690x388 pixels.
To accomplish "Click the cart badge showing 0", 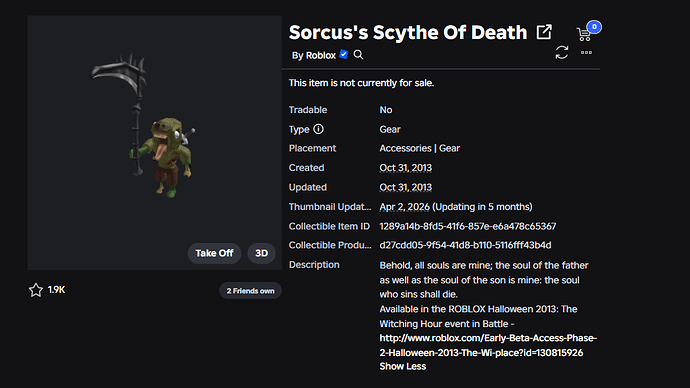I will pyautogui.click(x=594, y=27).
